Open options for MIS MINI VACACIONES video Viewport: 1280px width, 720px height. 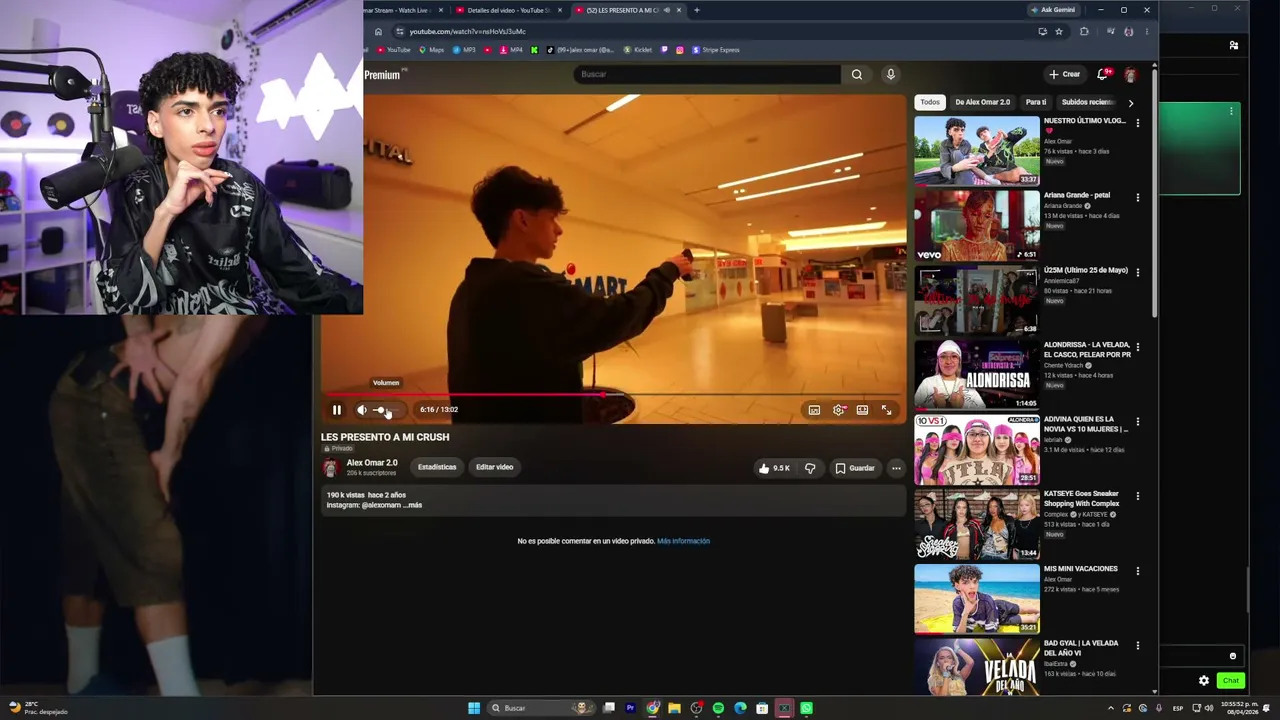[x=1137, y=571]
